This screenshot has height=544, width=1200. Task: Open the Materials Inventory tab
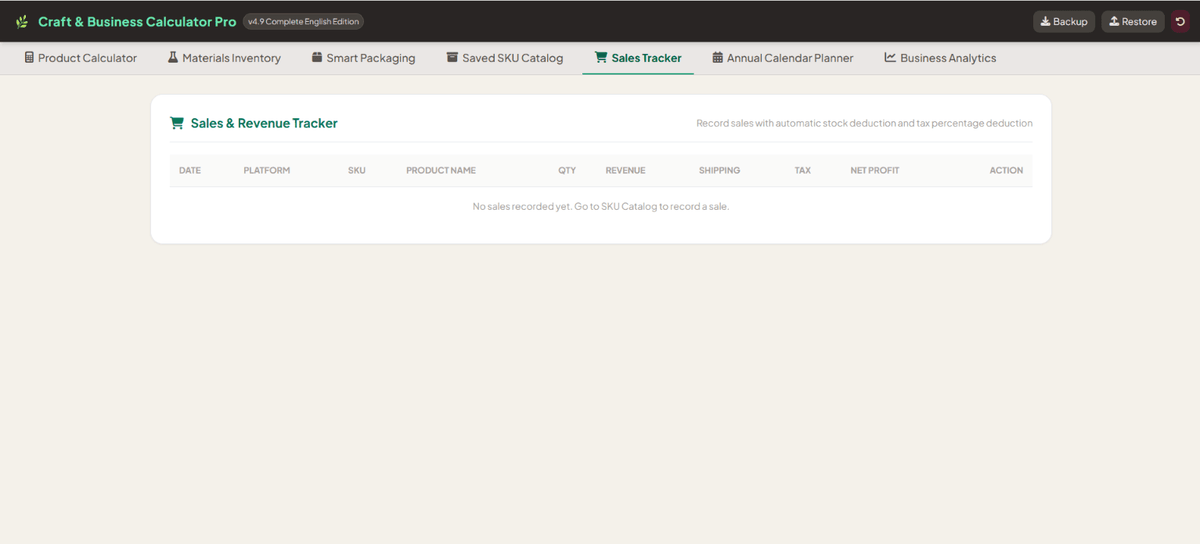224,58
